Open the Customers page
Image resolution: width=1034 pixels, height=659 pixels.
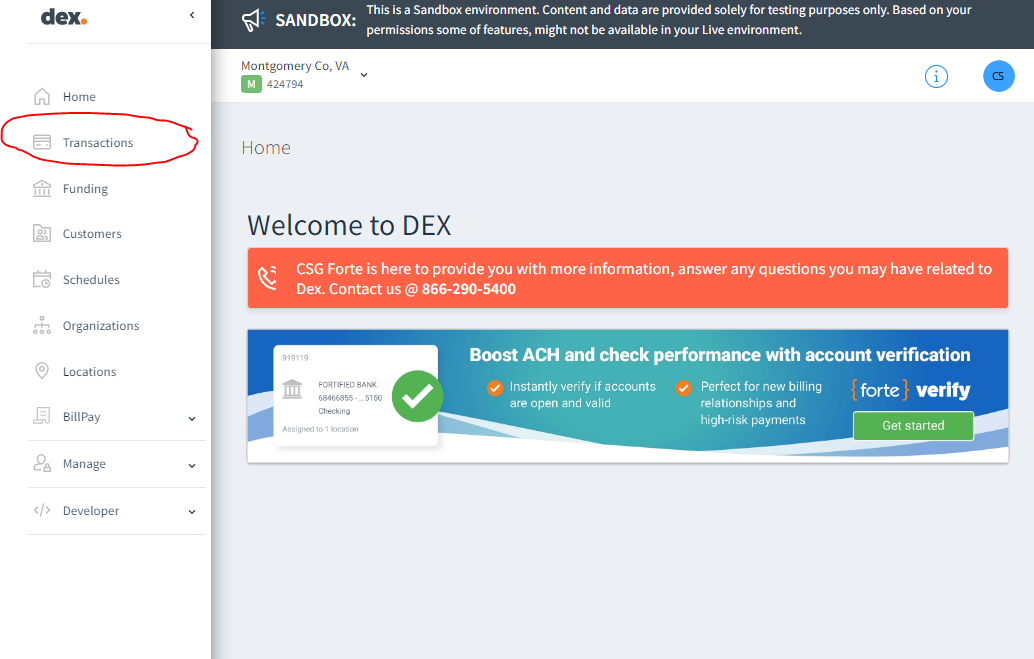92,234
